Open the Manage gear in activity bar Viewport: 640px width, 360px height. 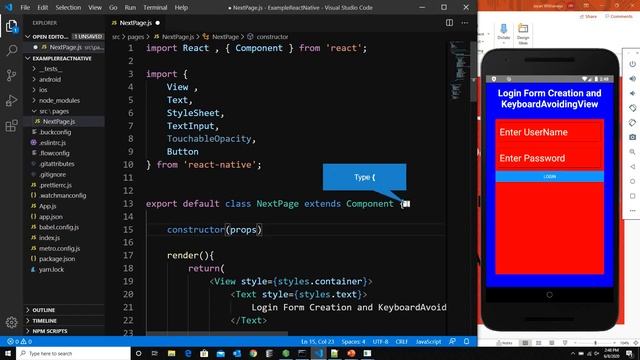[11, 322]
